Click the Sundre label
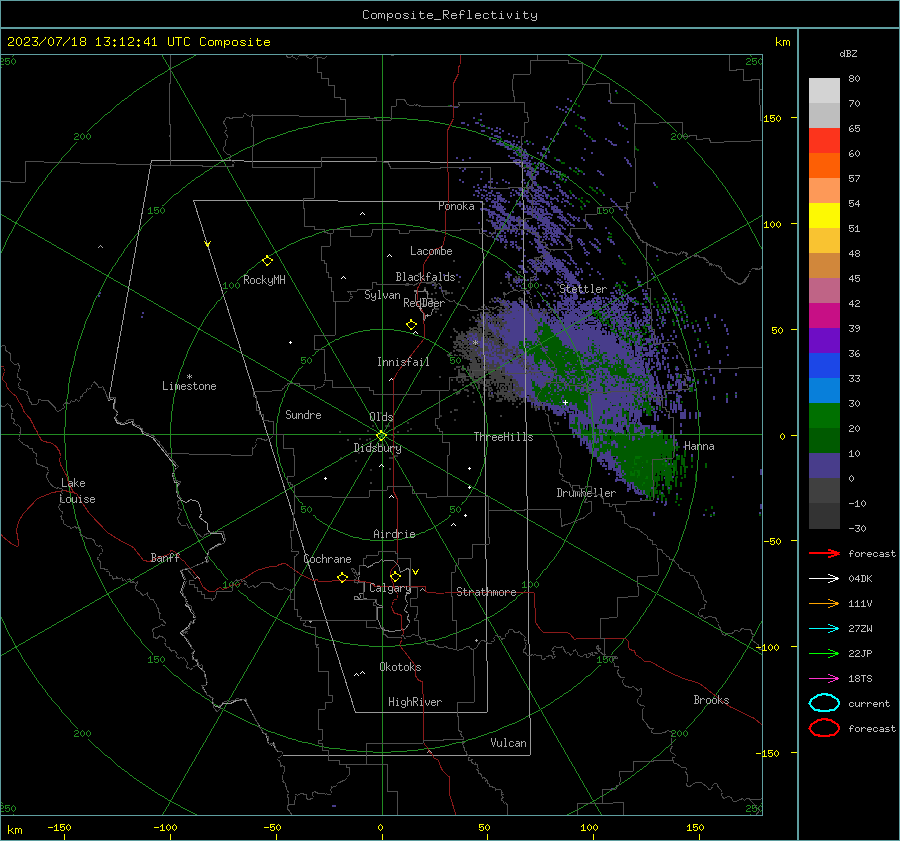The height and width of the screenshot is (841, 900). click(303, 414)
